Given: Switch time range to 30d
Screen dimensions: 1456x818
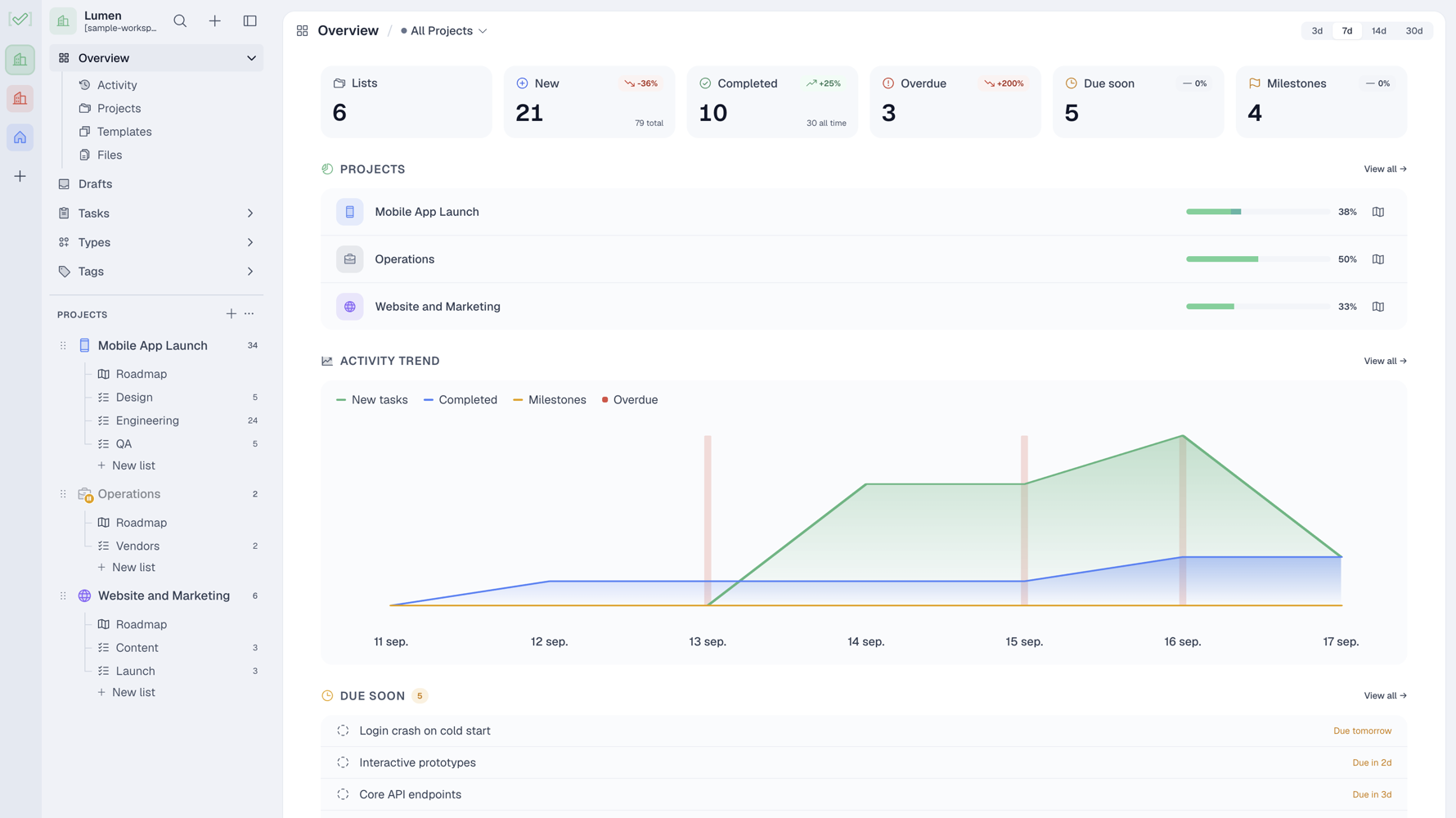Looking at the screenshot, I should click(1414, 31).
